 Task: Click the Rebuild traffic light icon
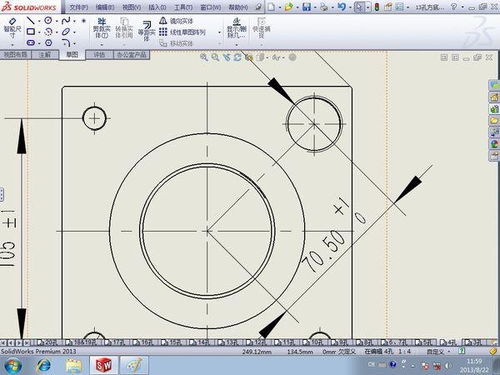pyautogui.click(x=377, y=7)
